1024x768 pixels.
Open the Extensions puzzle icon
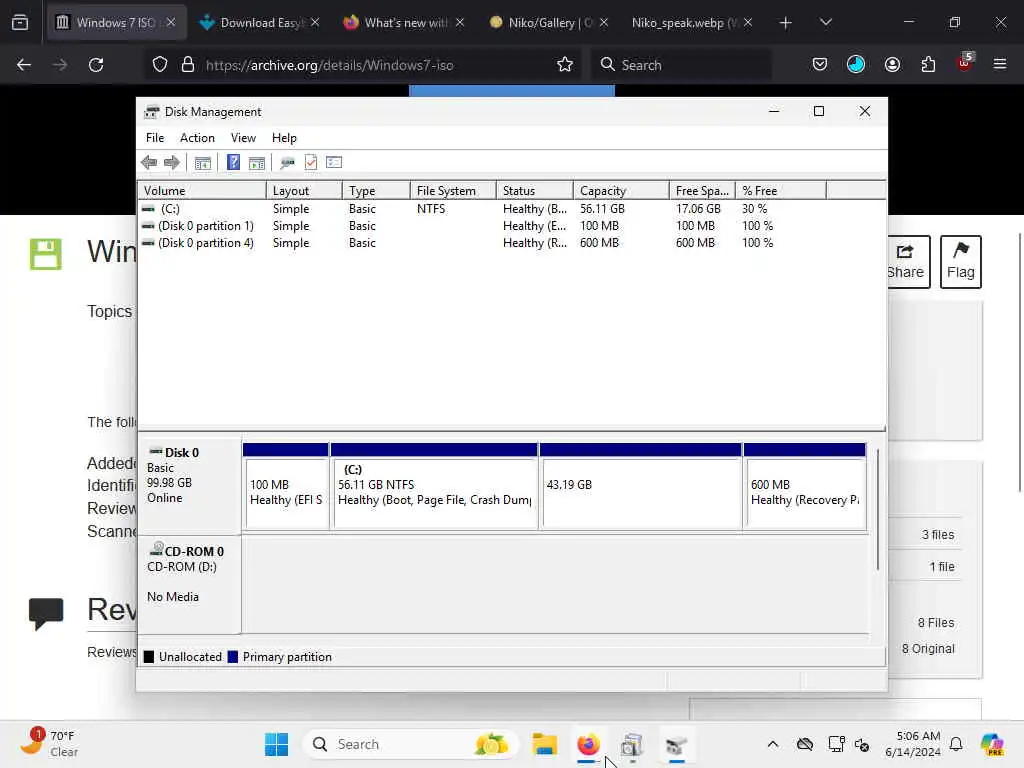[x=928, y=65]
